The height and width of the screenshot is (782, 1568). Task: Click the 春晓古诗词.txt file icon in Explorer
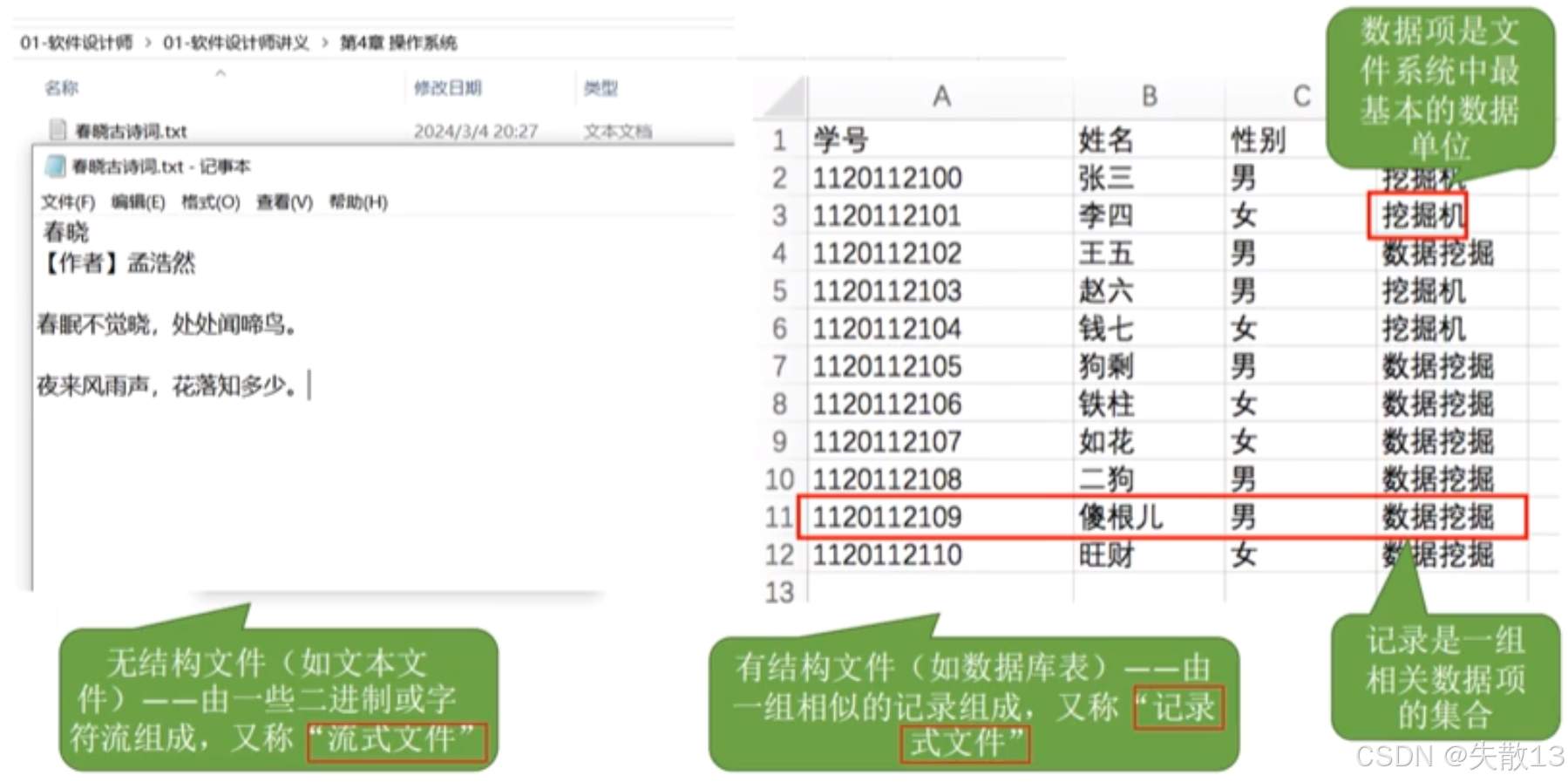click(58, 130)
